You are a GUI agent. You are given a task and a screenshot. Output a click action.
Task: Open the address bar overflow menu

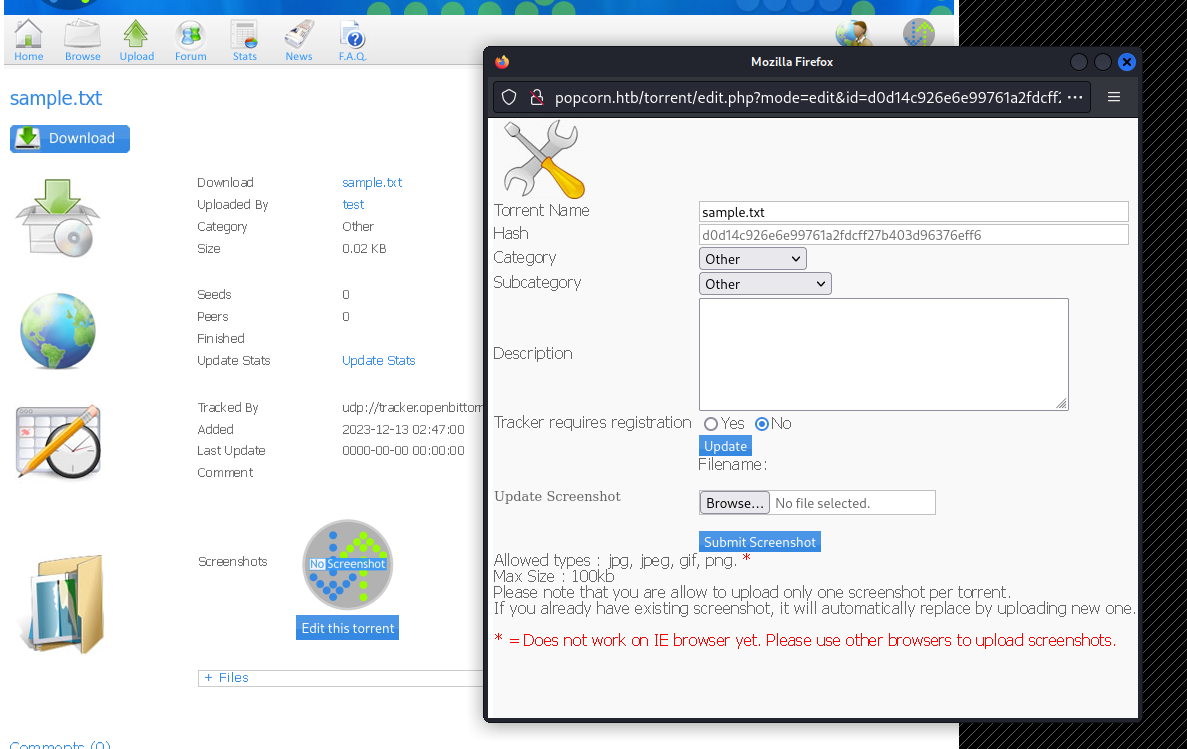pyautogui.click(x=1073, y=97)
